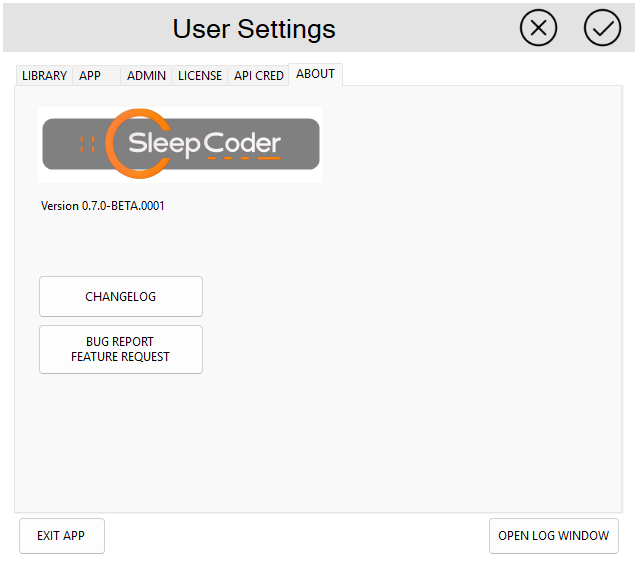639x574 pixels.
Task: Click Bug Report Feature Request button
Action: coord(121,349)
